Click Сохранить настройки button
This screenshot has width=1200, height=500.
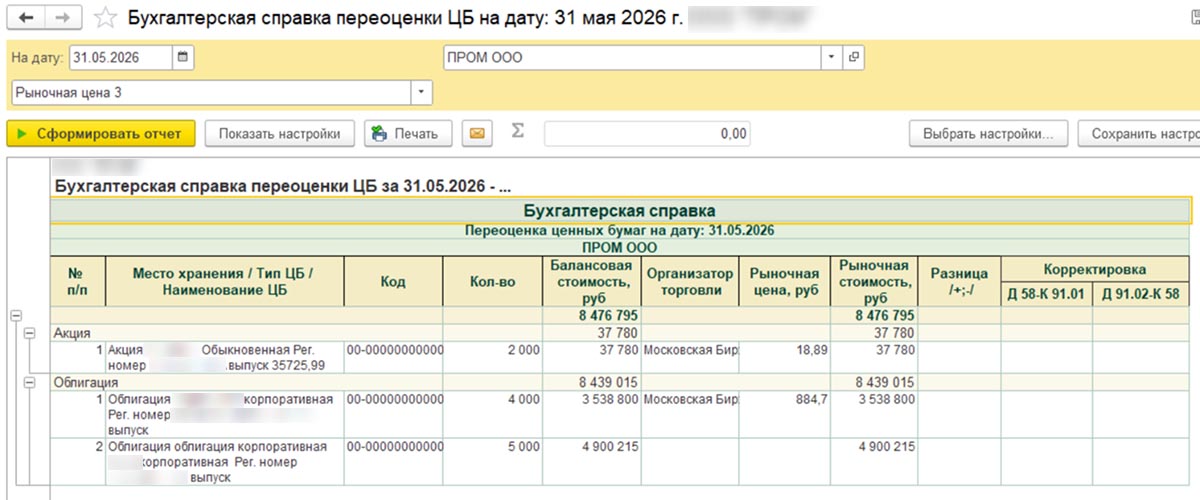(1140, 133)
